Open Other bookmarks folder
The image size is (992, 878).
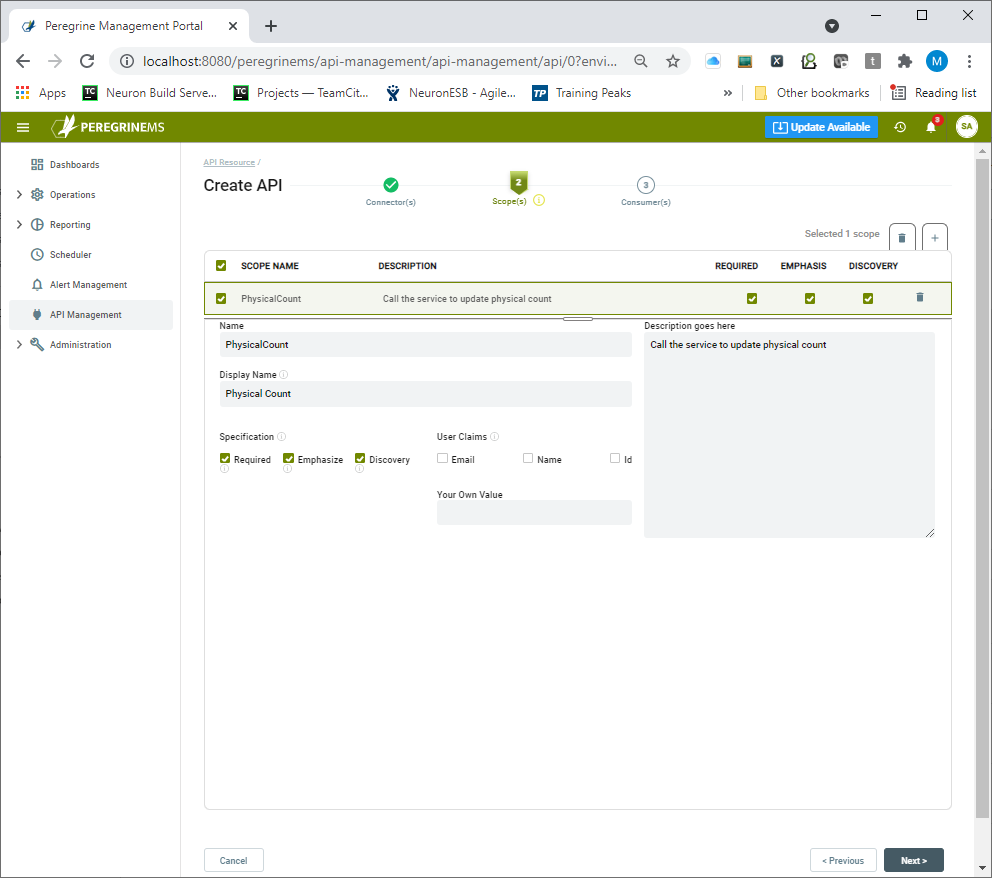click(813, 93)
